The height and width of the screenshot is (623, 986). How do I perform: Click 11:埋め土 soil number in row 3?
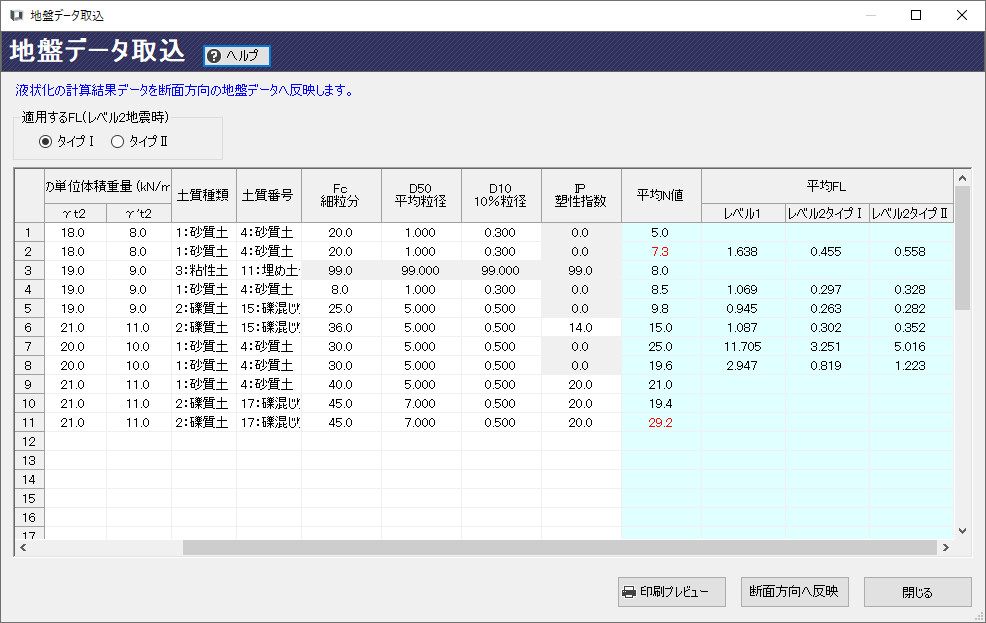coord(269,271)
